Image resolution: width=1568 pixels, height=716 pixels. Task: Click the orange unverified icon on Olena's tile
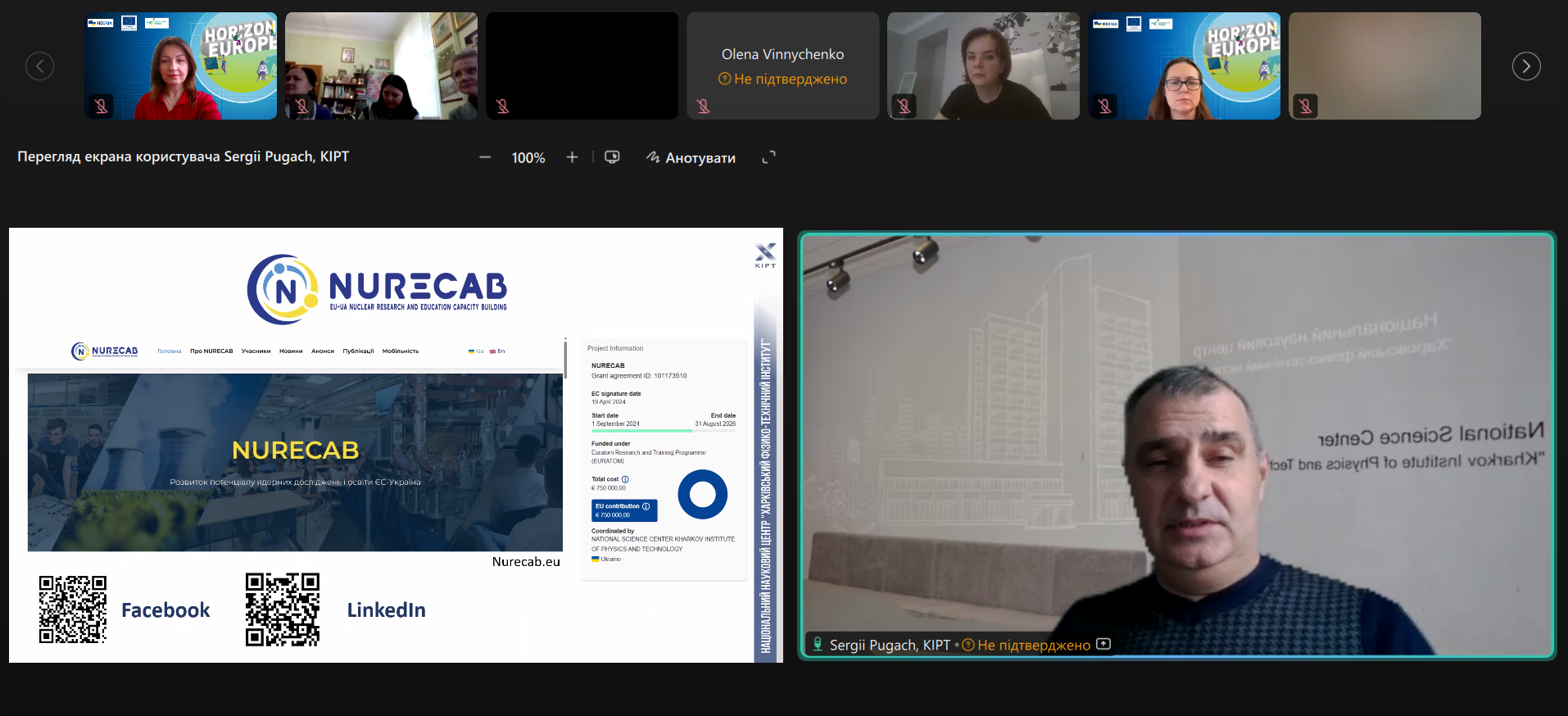click(x=724, y=79)
